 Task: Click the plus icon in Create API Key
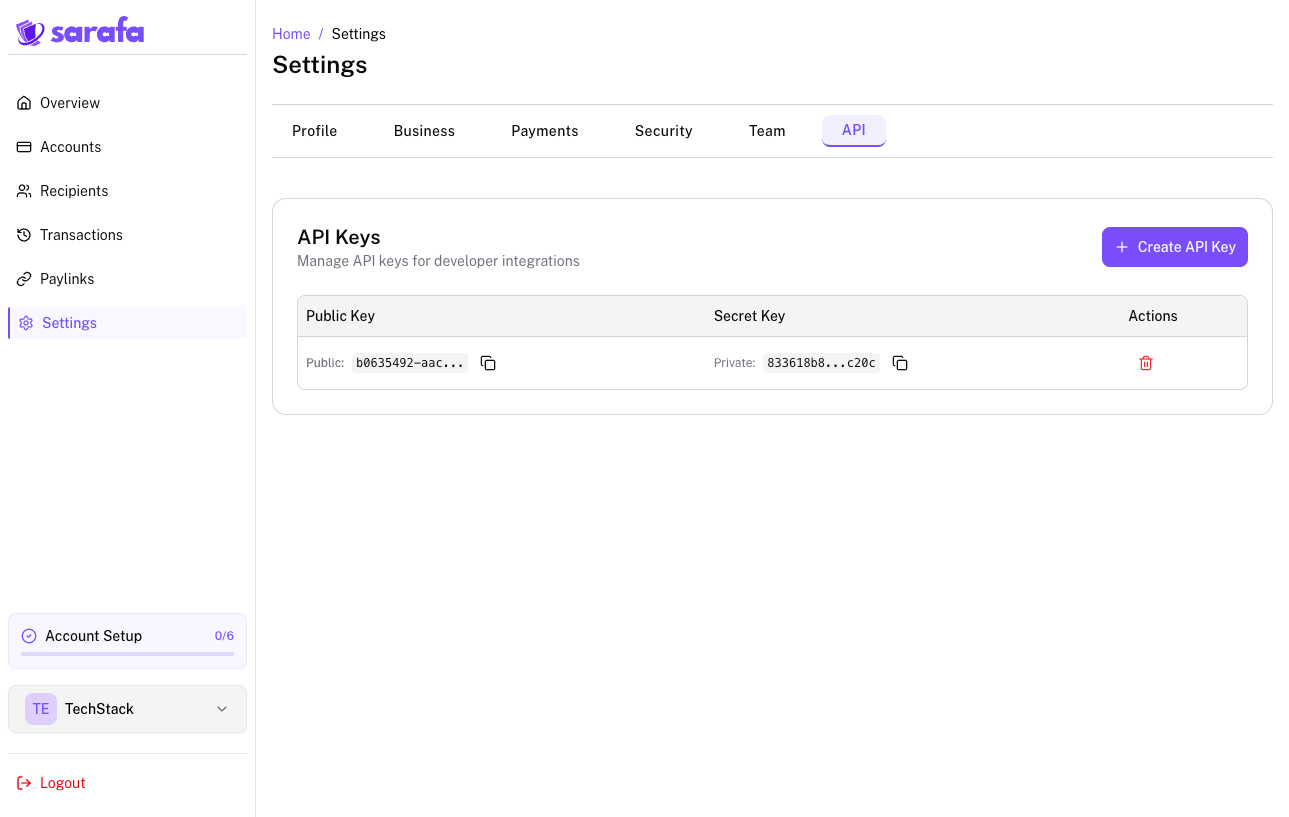(1122, 247)
